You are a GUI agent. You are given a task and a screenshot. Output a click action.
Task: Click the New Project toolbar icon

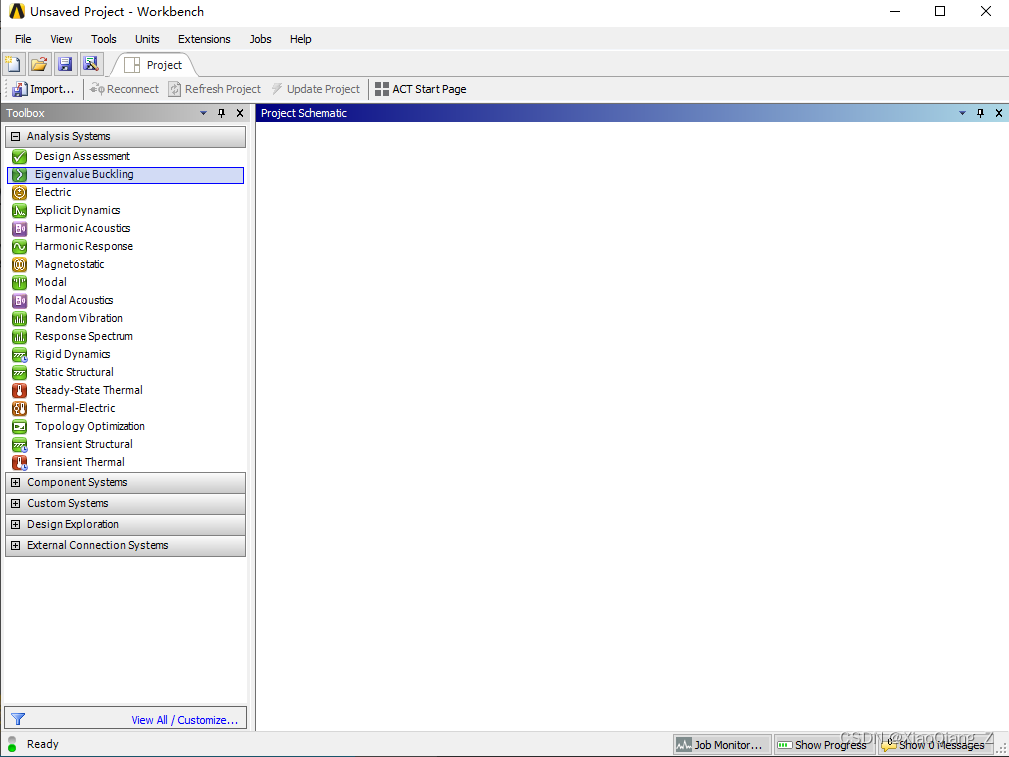pos(14,64)
